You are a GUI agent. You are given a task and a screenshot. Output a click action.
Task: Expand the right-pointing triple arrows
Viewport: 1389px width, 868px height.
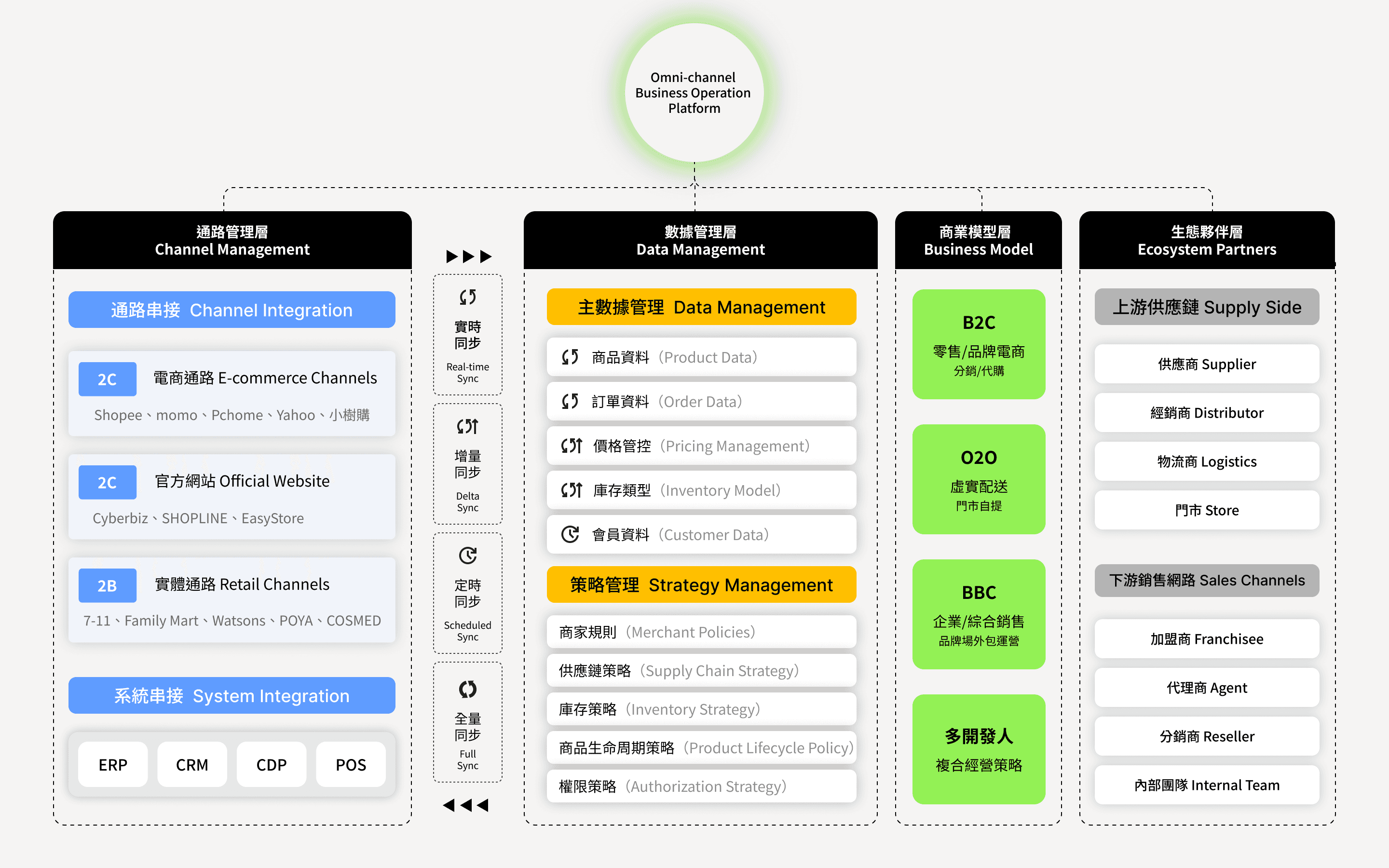(x=468, y=256)
